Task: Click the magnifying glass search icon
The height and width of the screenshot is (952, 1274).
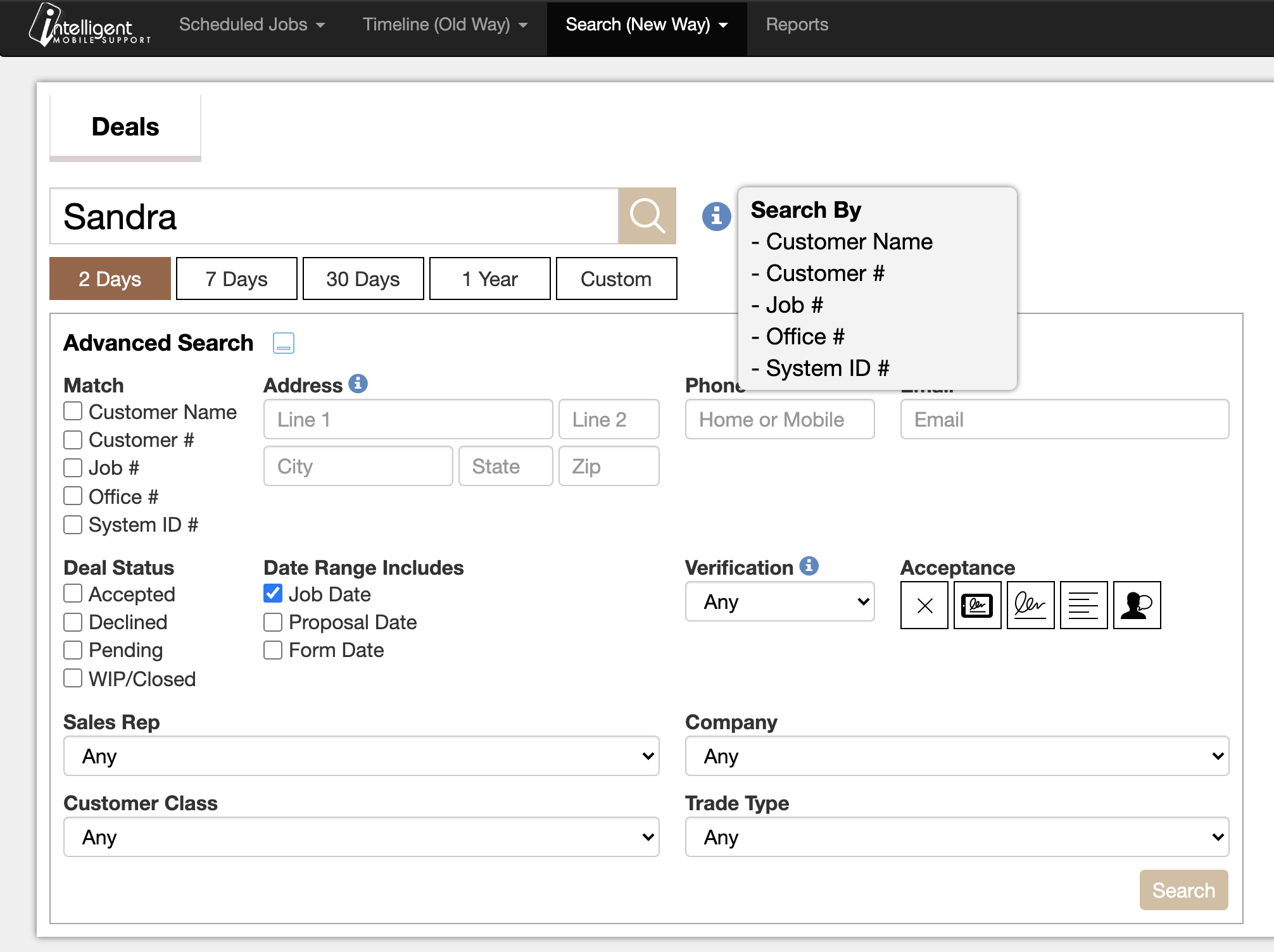Action: tap(646, 216)
